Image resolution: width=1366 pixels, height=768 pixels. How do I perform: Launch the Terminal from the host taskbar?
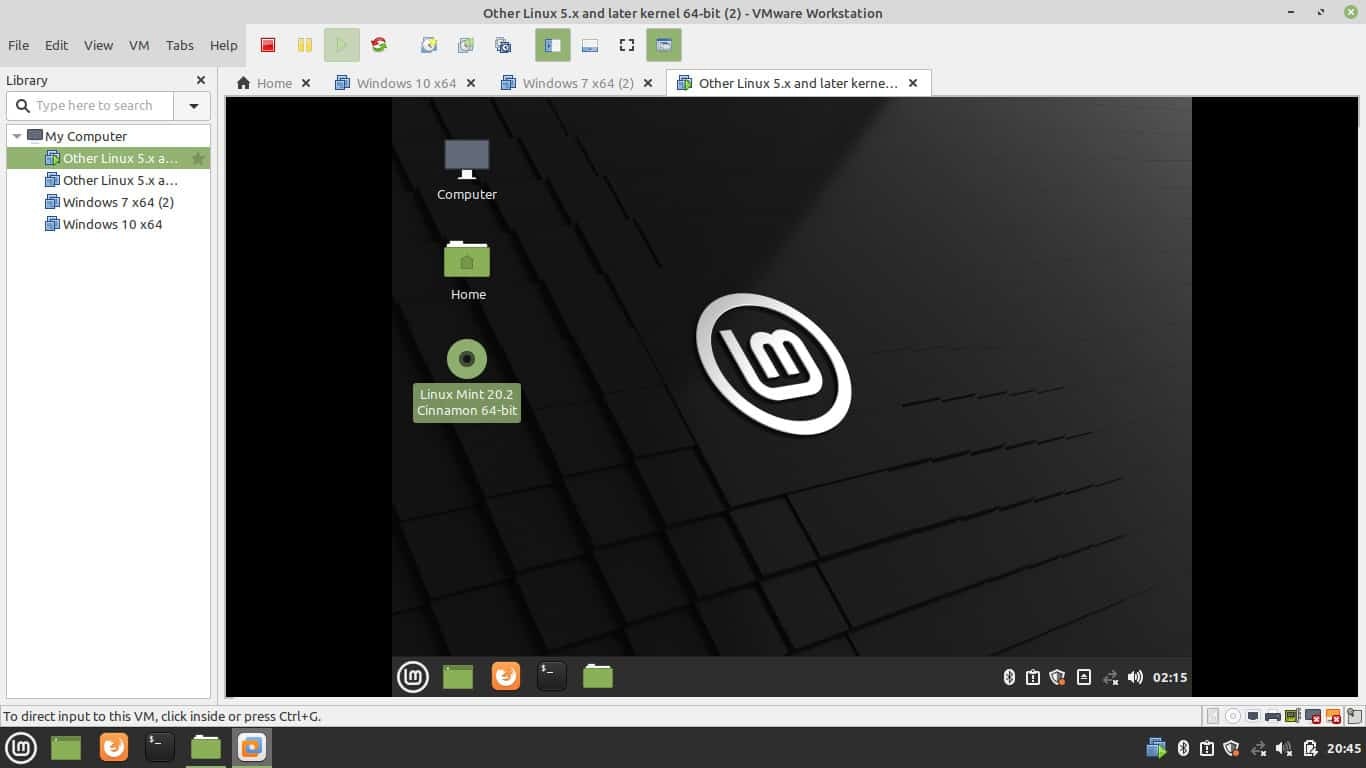[x=159, y=747]
